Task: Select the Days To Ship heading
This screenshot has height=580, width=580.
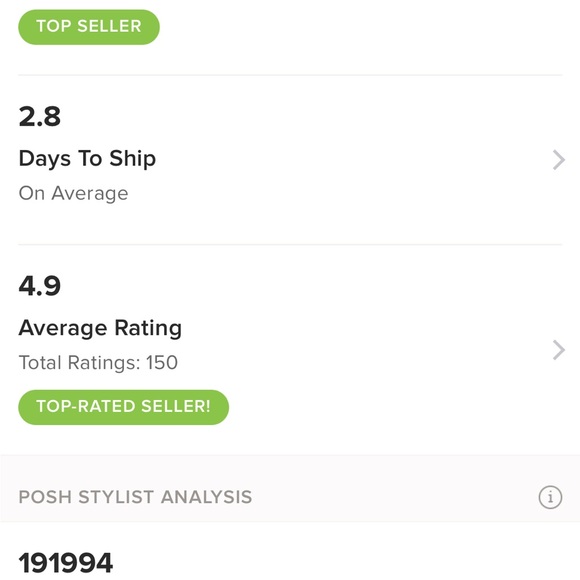Action: (87, 159)
